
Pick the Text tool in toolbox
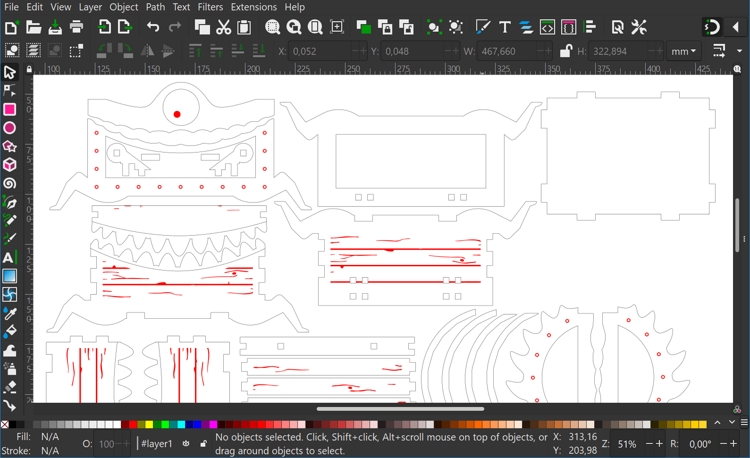(10, 258)
